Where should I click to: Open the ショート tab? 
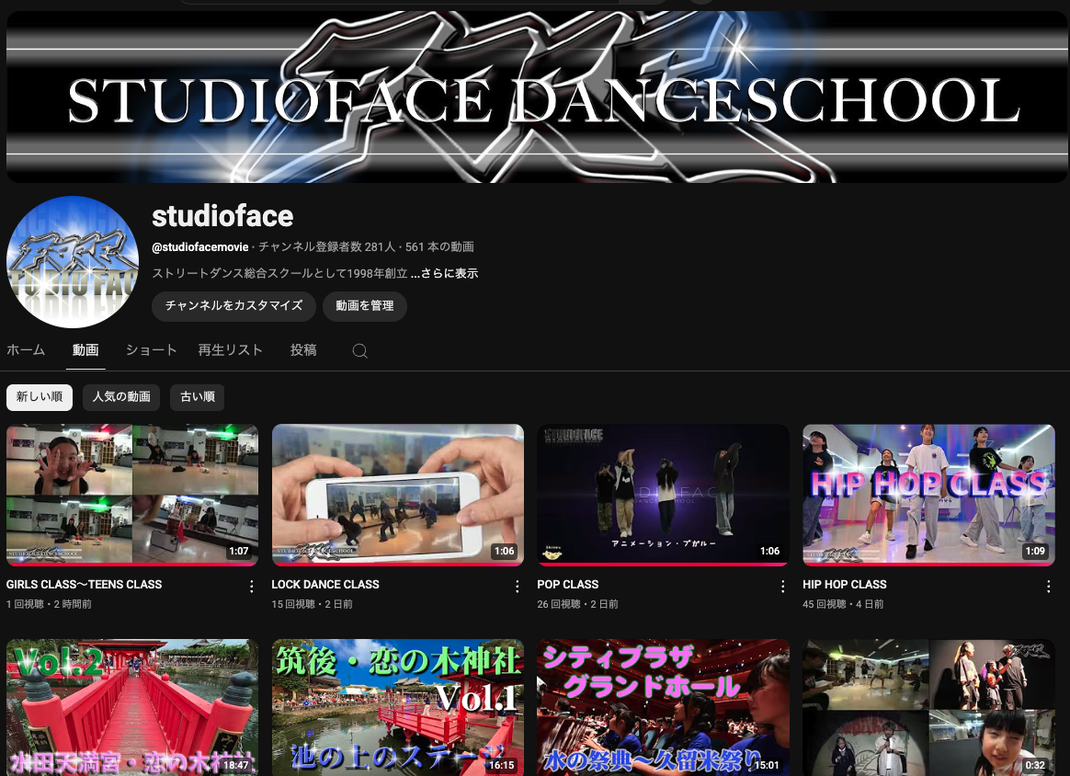(x=151, y=350)
